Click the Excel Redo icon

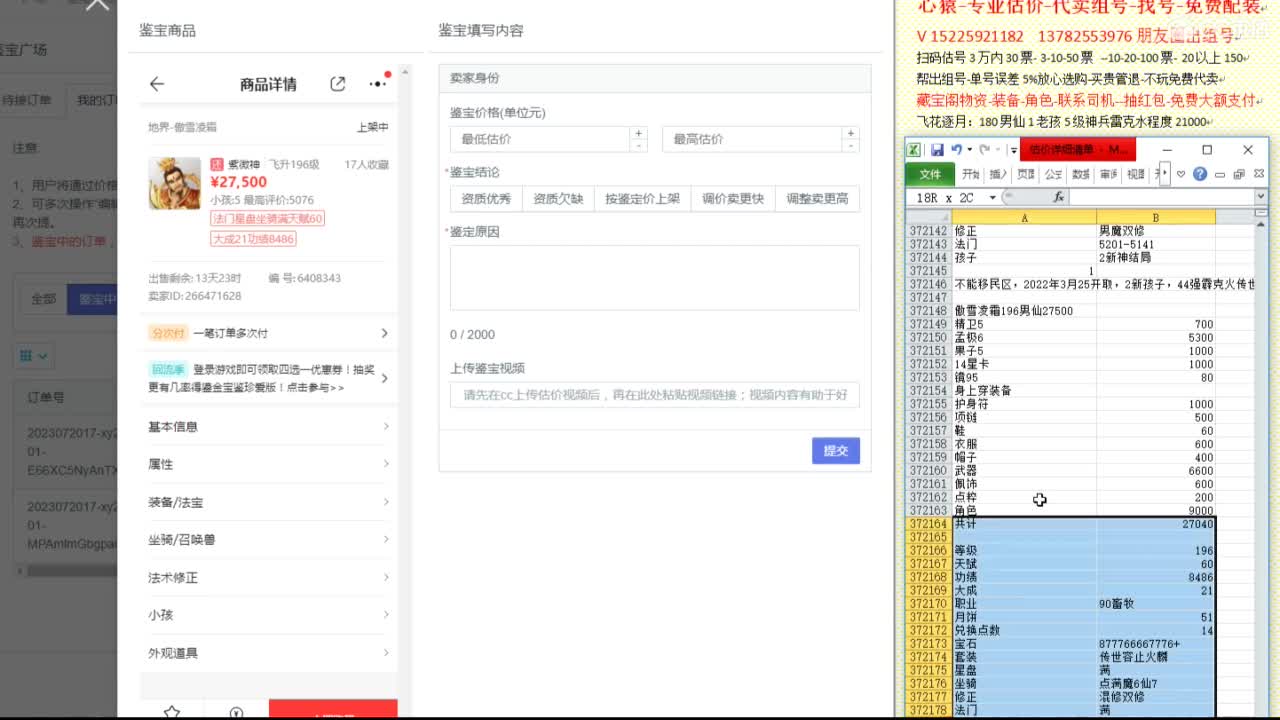[x=983, y=149]
